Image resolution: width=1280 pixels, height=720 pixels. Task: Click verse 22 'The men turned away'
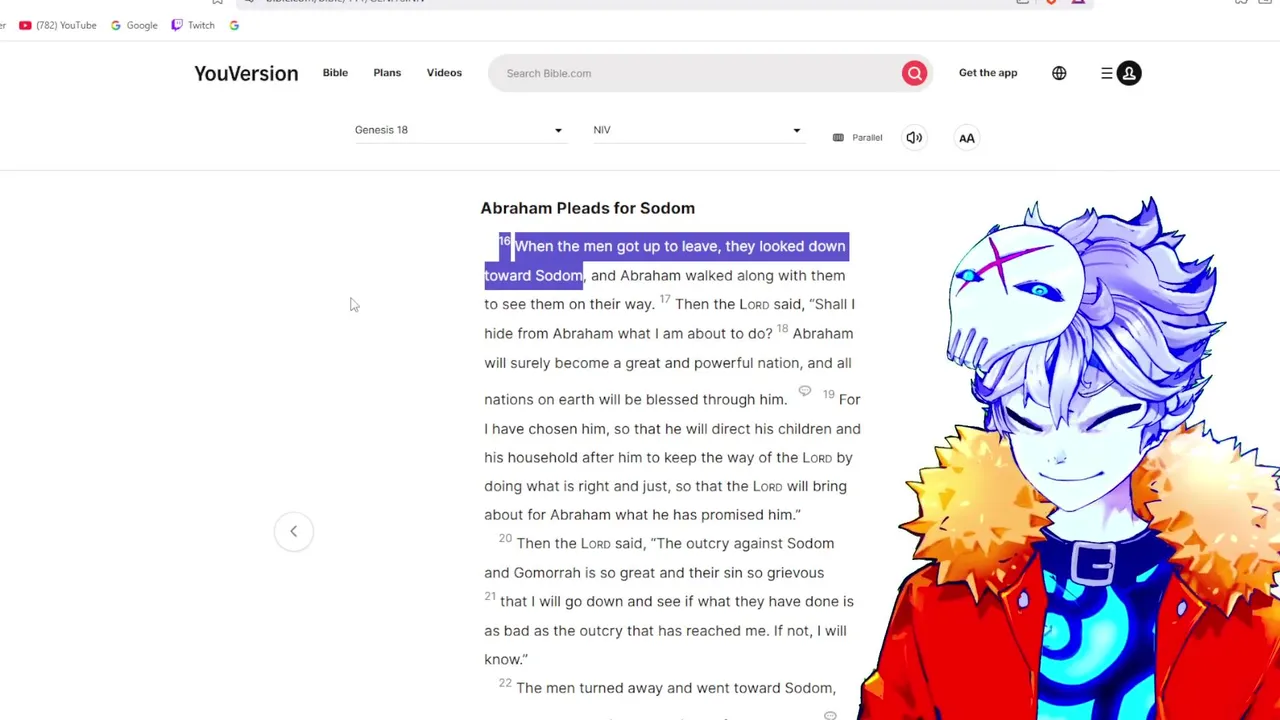point(589,688)
